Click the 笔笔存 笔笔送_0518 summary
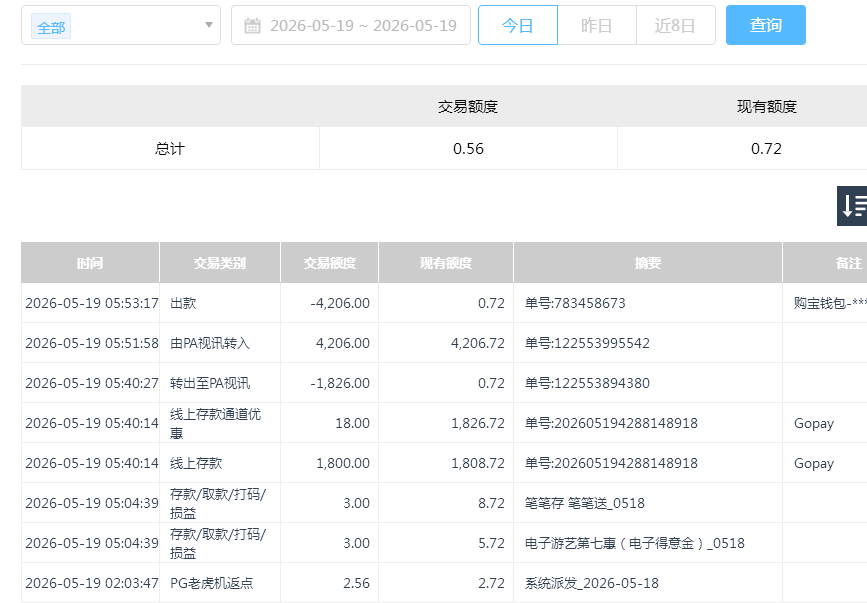The image size is (867, 603). click(x=584, y=504)
